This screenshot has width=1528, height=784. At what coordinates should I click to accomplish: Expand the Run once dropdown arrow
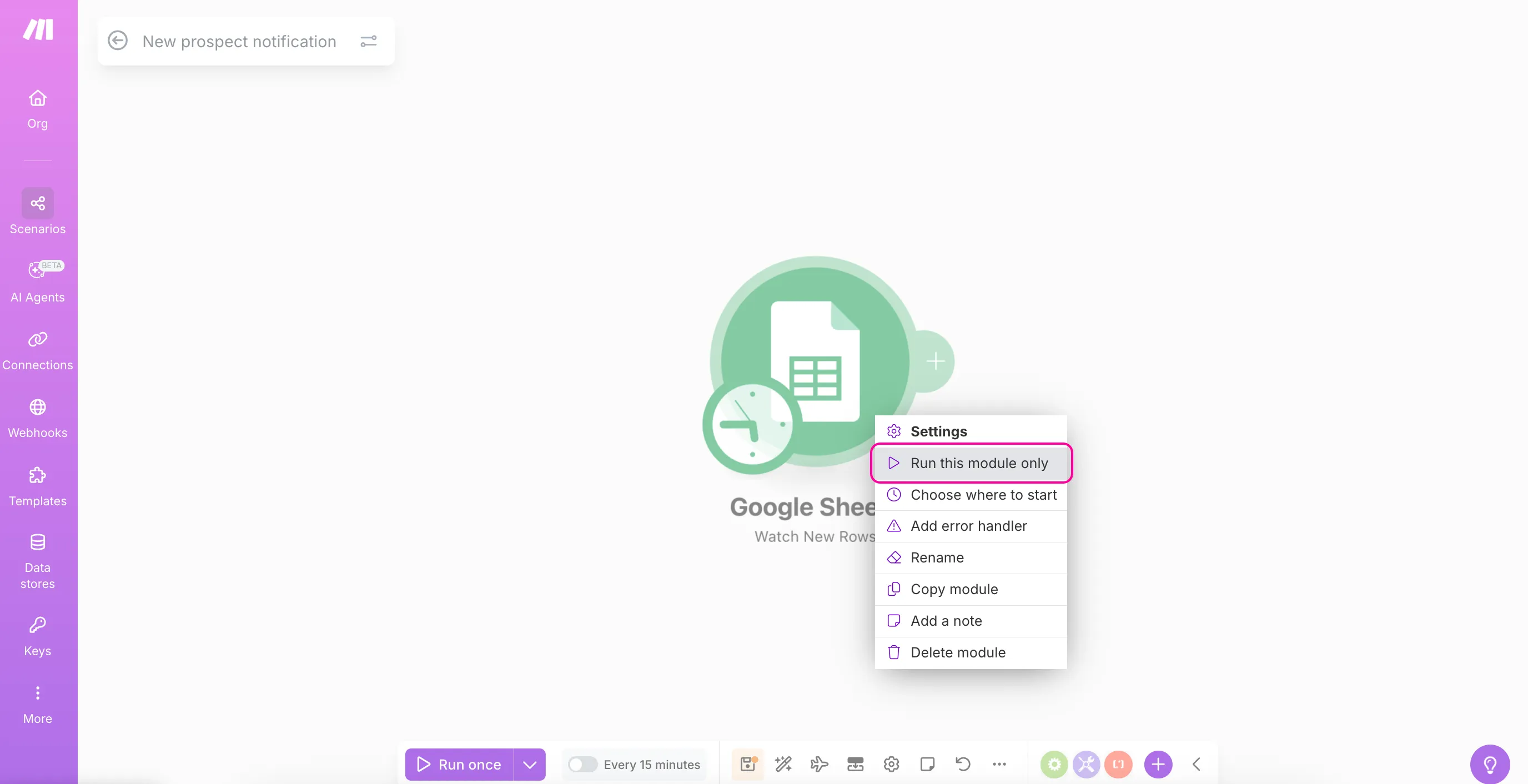pyautogui.click(x=530, y=764)
